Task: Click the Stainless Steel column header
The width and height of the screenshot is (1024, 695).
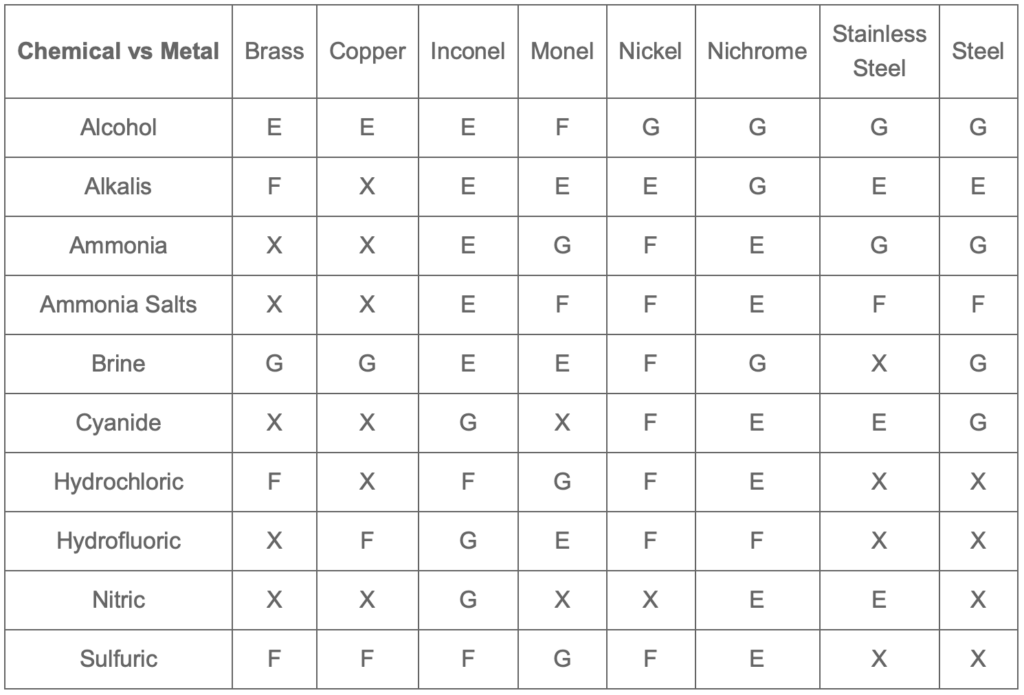Action: tap(879, 52)
